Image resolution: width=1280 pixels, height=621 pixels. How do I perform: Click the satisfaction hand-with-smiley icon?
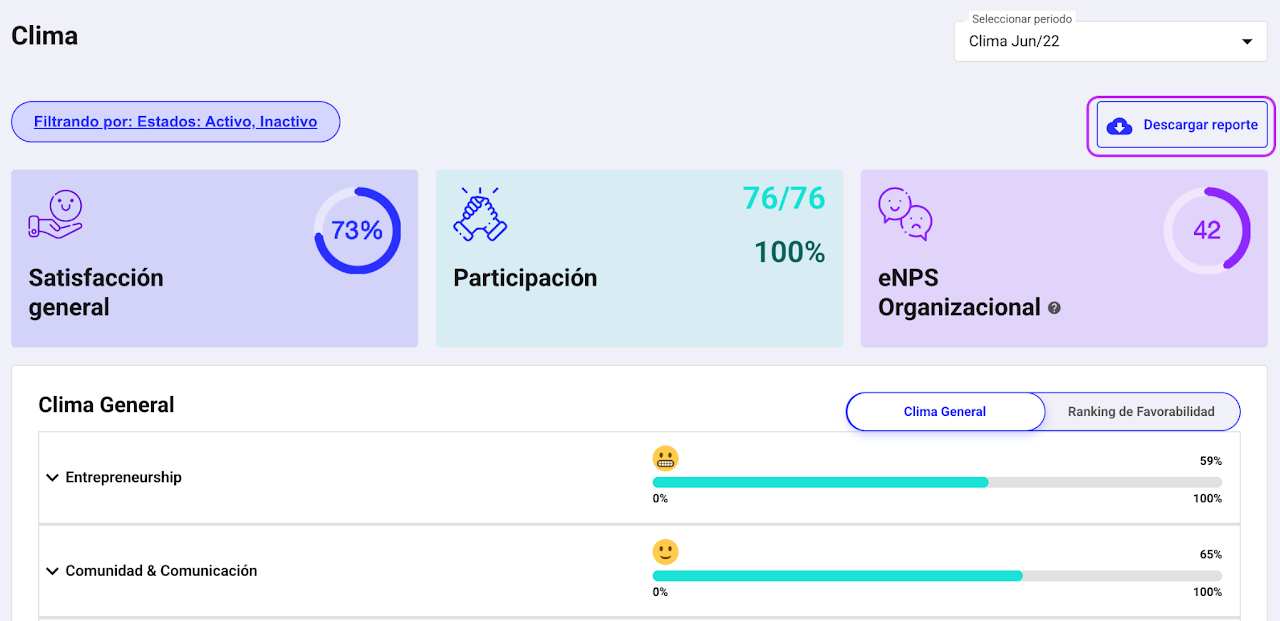pyautogui.click(x=56, y=214)
